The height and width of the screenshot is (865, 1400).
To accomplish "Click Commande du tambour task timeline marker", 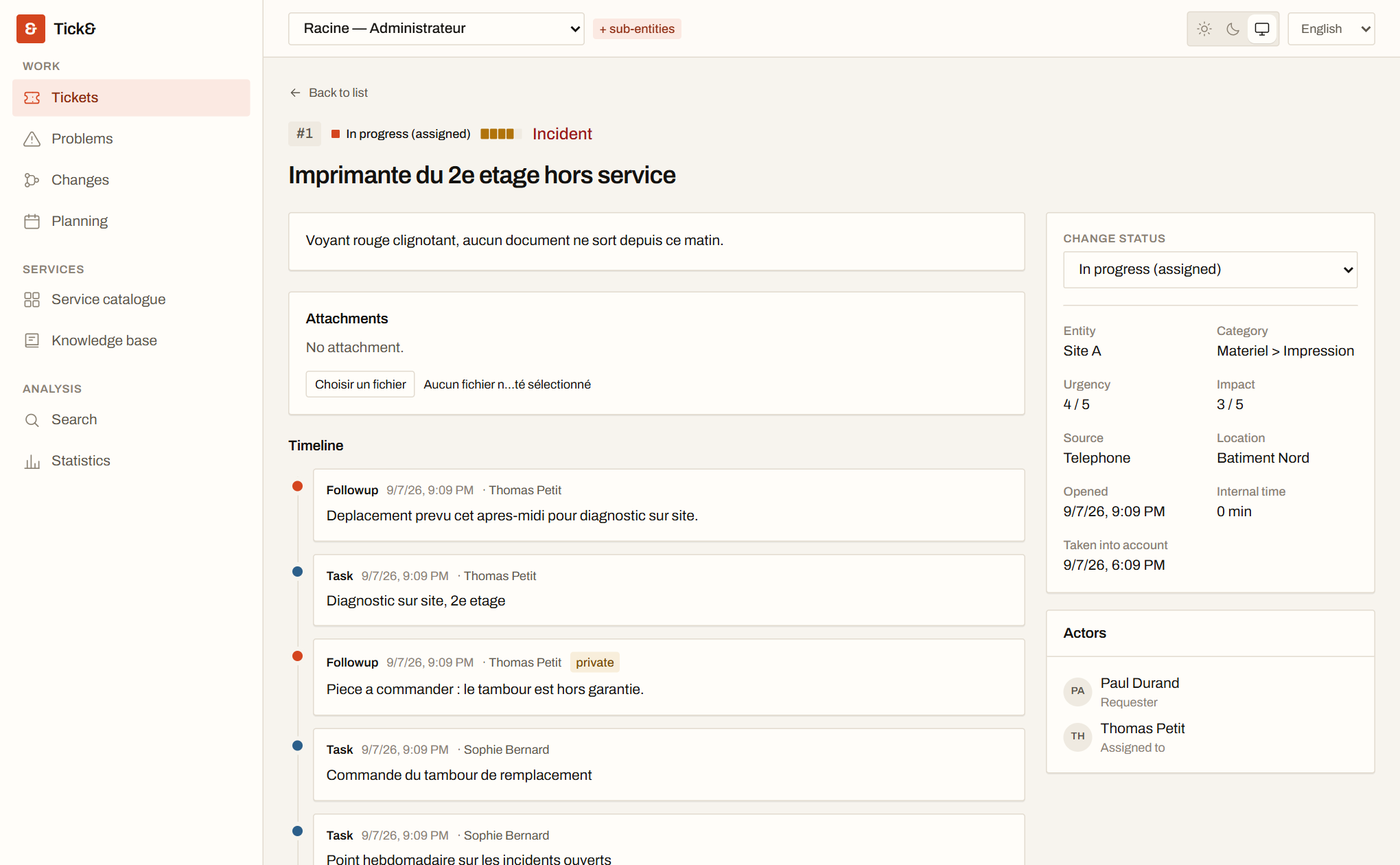I will tap(297, 746).
